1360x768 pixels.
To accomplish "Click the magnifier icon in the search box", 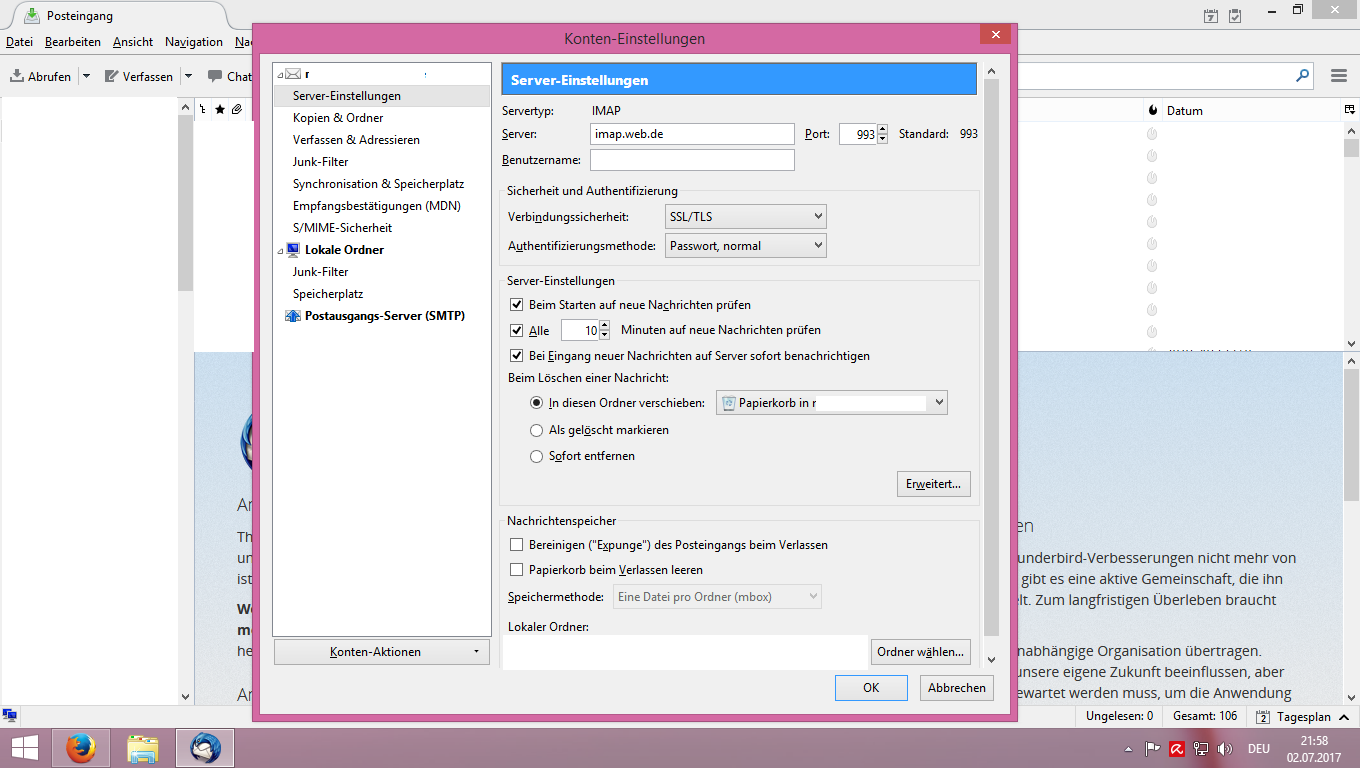I will 1303,75.
